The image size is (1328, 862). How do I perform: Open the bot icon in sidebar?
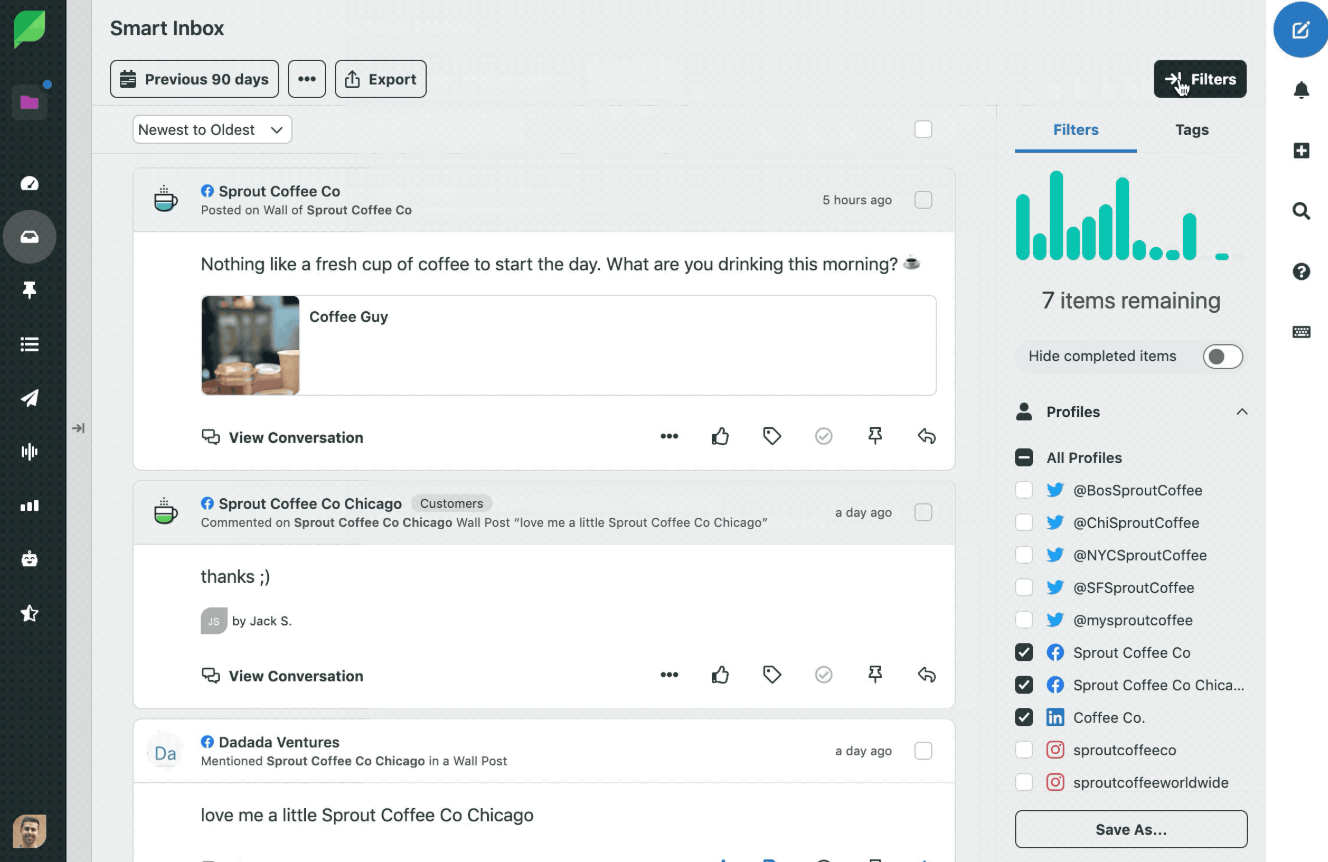click(x=29, y=559)
